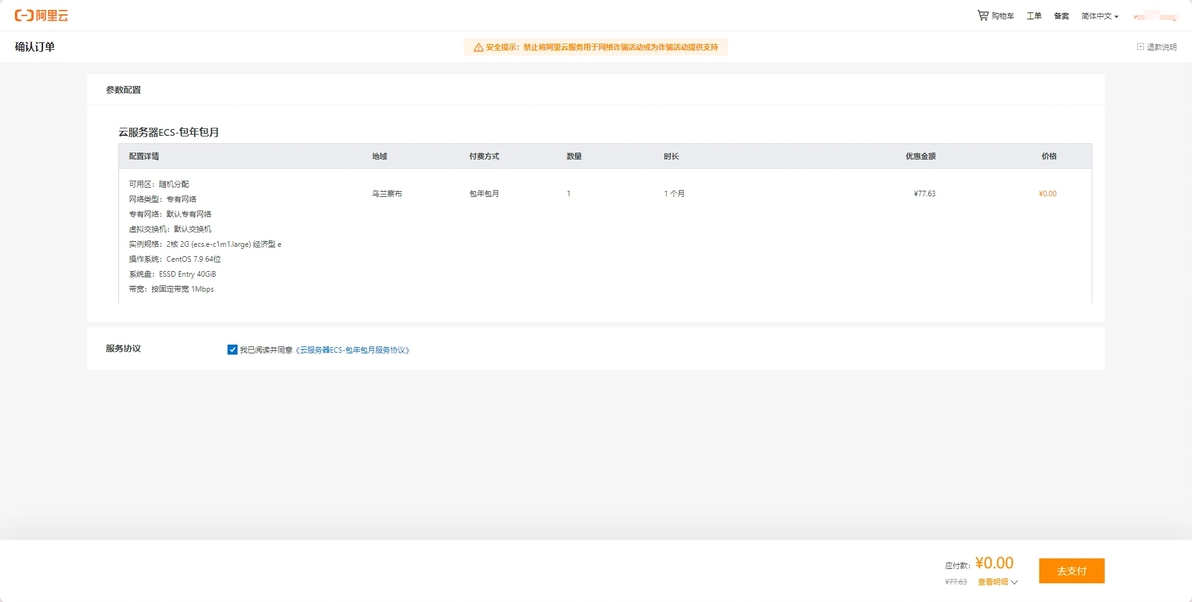The height and width of the screenshot is (602, 1192).
Task: Select the 云服务器ECS-包年包月 product title
Action: click(169, 132)
